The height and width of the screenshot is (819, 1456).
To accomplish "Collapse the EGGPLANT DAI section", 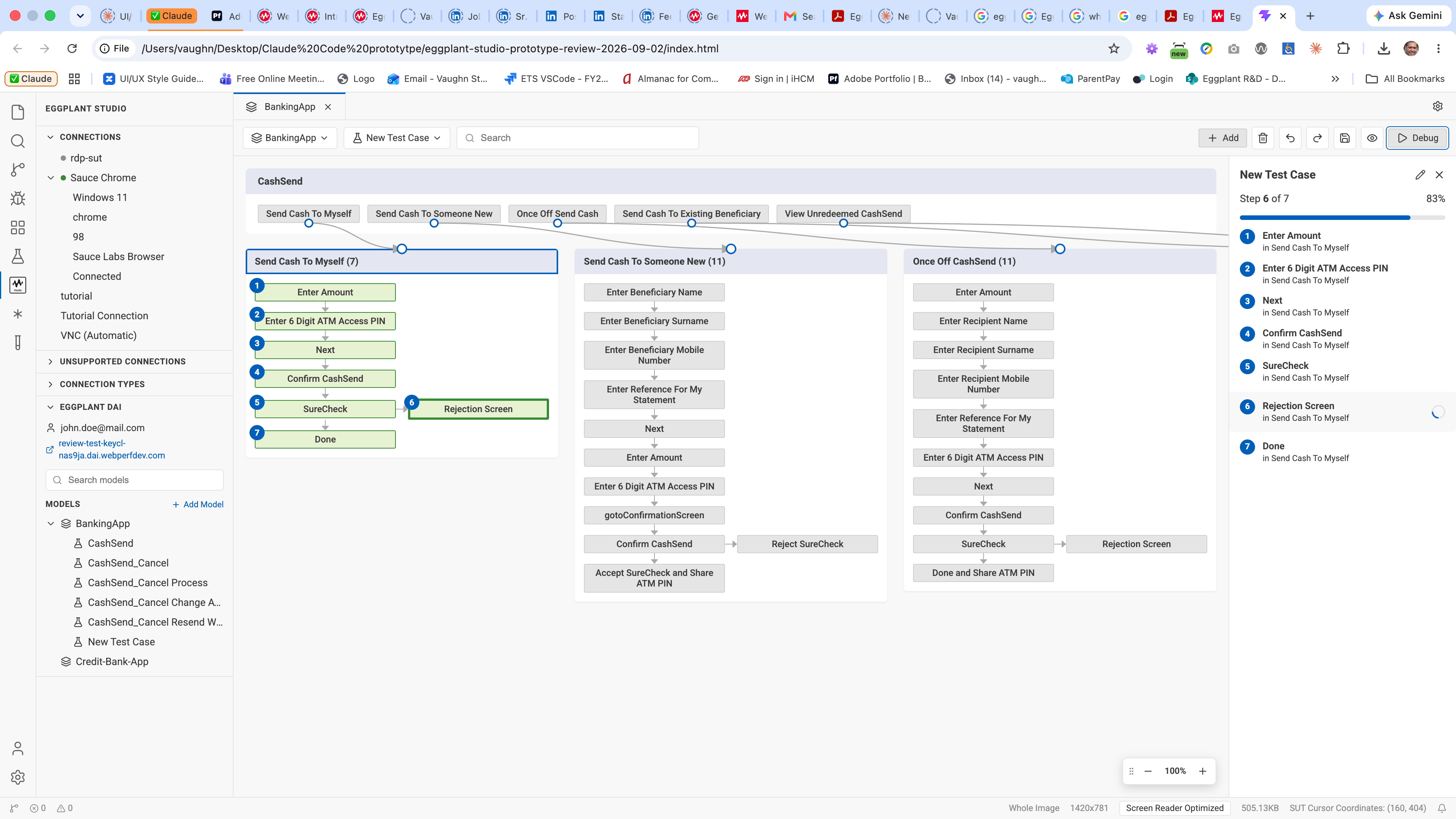I will 50,407.
